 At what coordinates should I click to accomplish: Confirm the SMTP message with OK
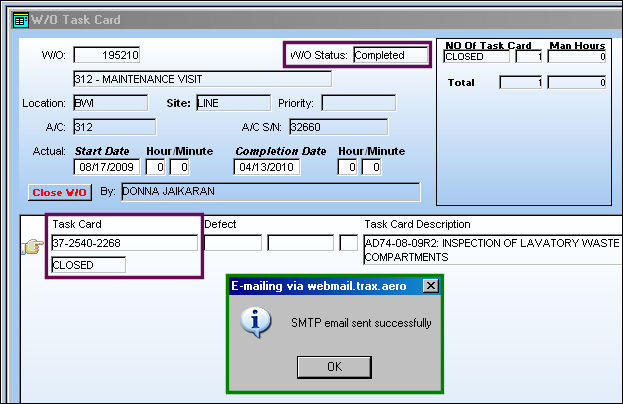click(334, 367)
